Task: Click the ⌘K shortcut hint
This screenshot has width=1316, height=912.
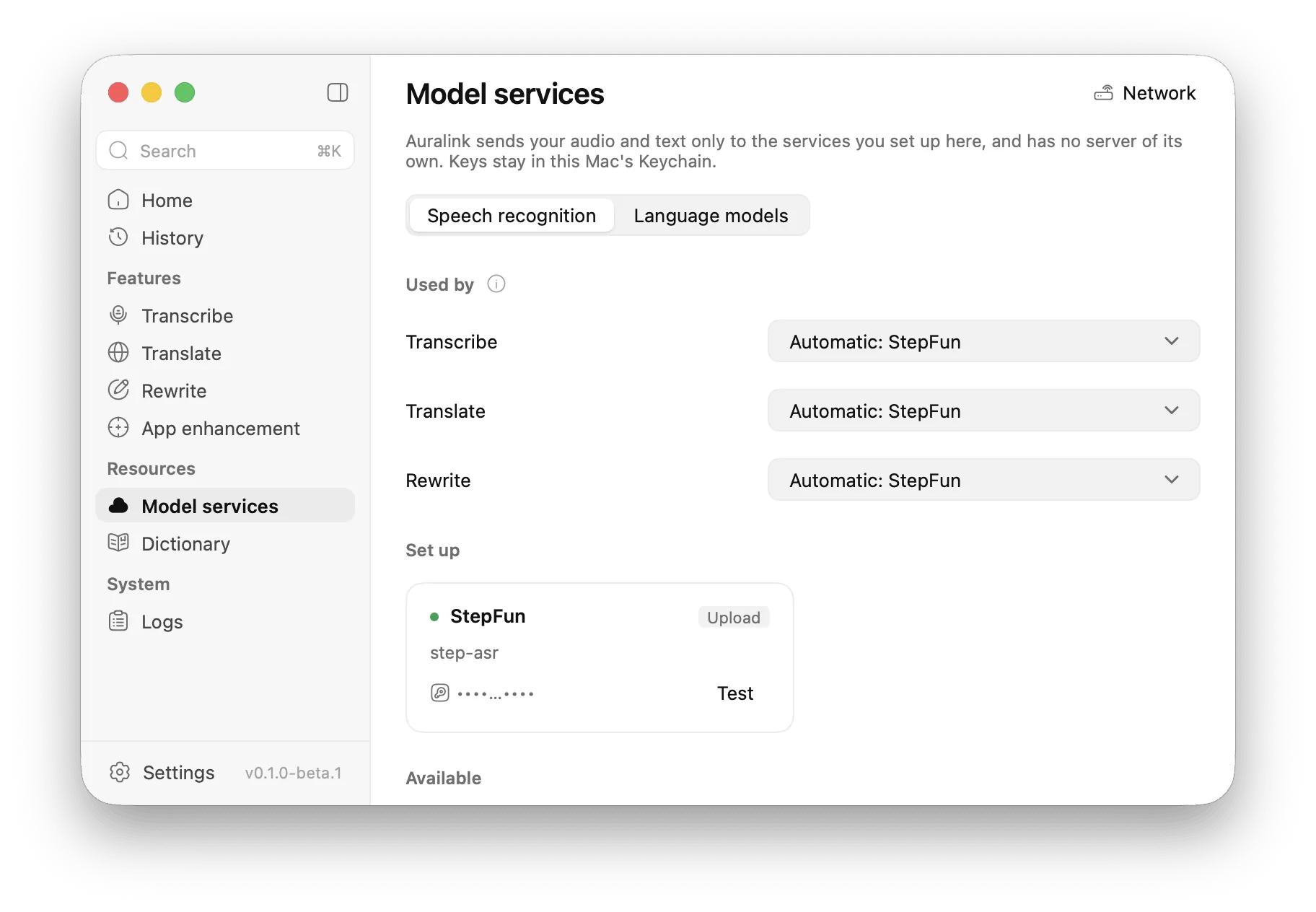Action: 329,151
